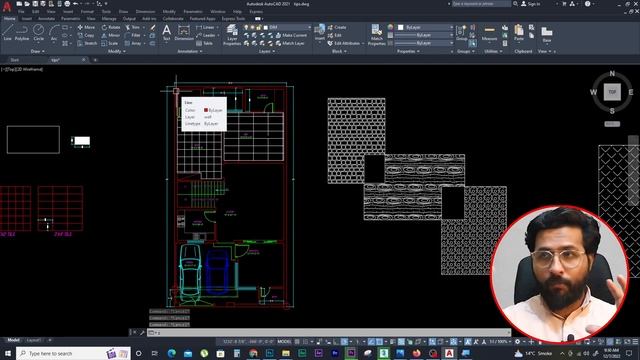Click the TOP face of the ViewCube
The height and width of the screenshot is (360, 640).
click(612, 92)
